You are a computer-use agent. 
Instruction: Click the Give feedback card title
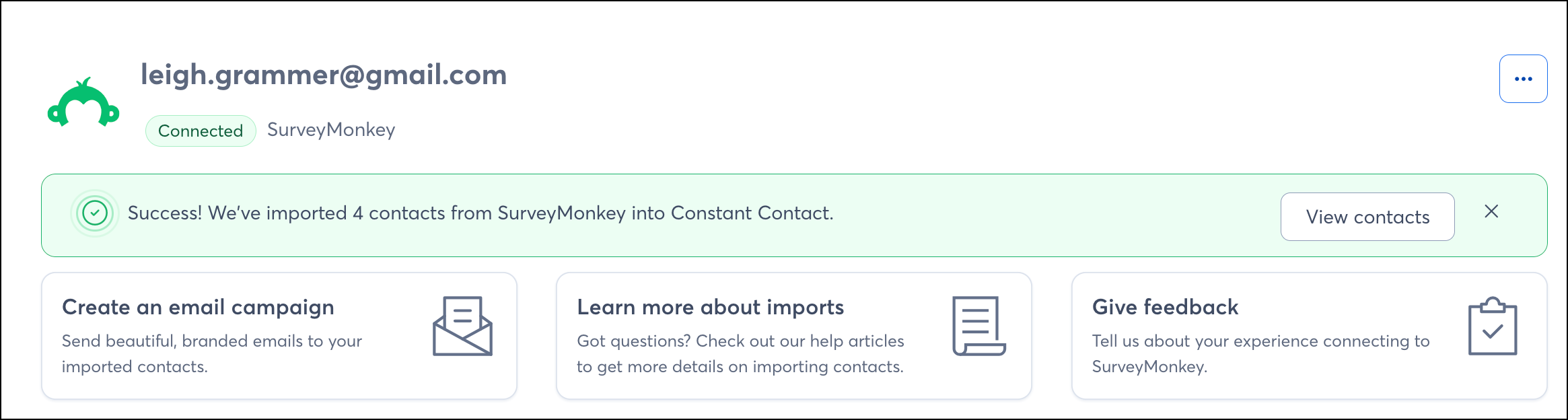1165,307
